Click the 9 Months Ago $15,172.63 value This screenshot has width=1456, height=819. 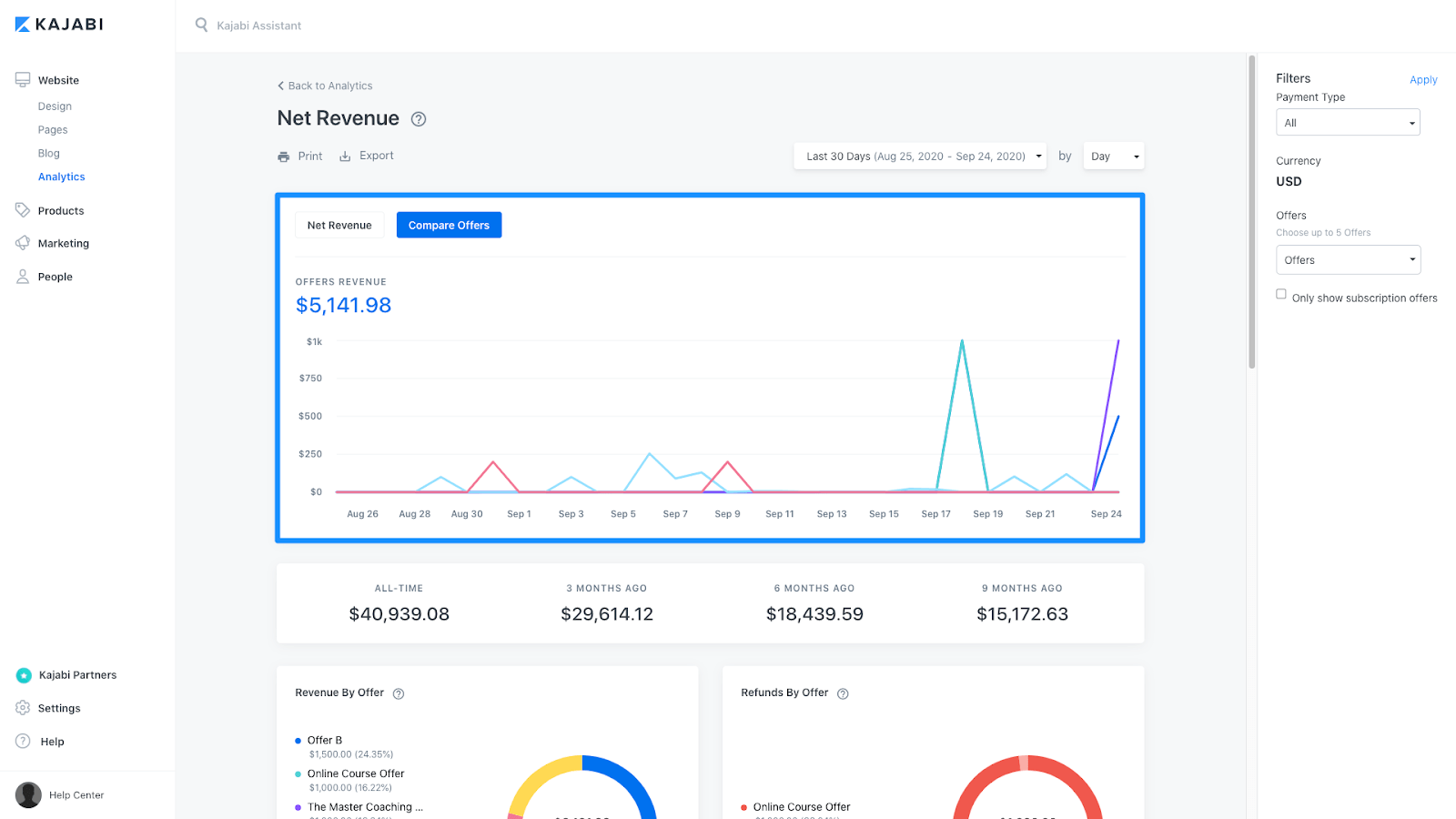(x=1022, y=614)
